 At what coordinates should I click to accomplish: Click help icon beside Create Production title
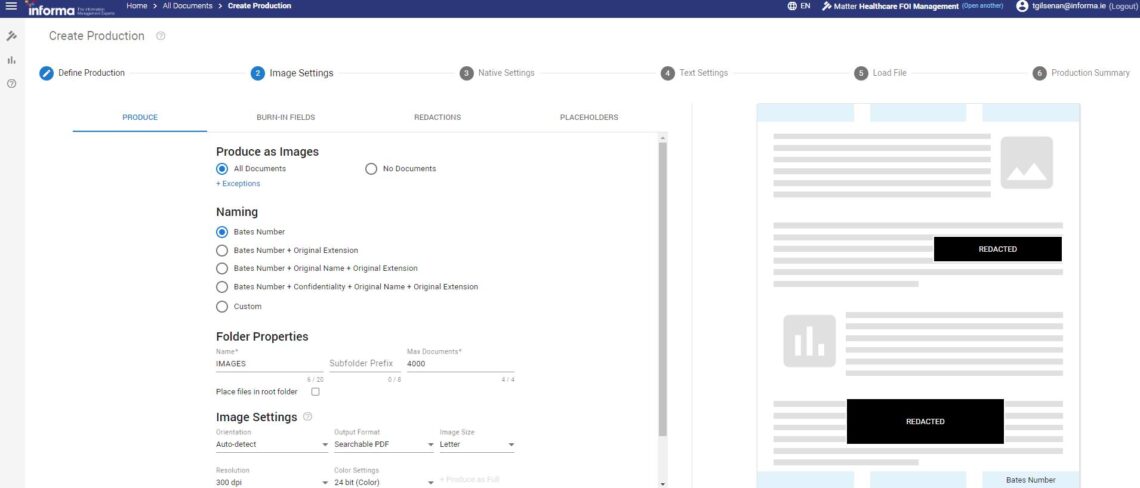(161, 37)
